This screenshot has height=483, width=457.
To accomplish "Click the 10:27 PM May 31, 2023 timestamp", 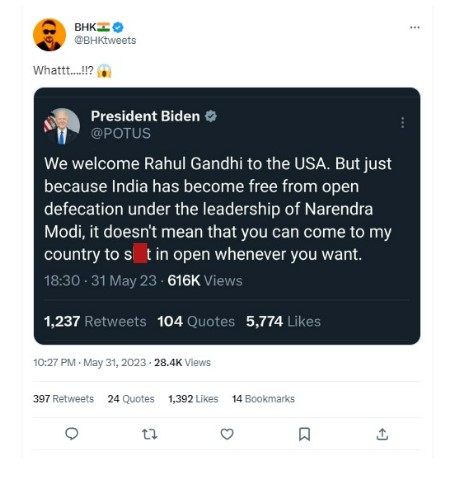I will pyautogui.click(x=89, y=362).
